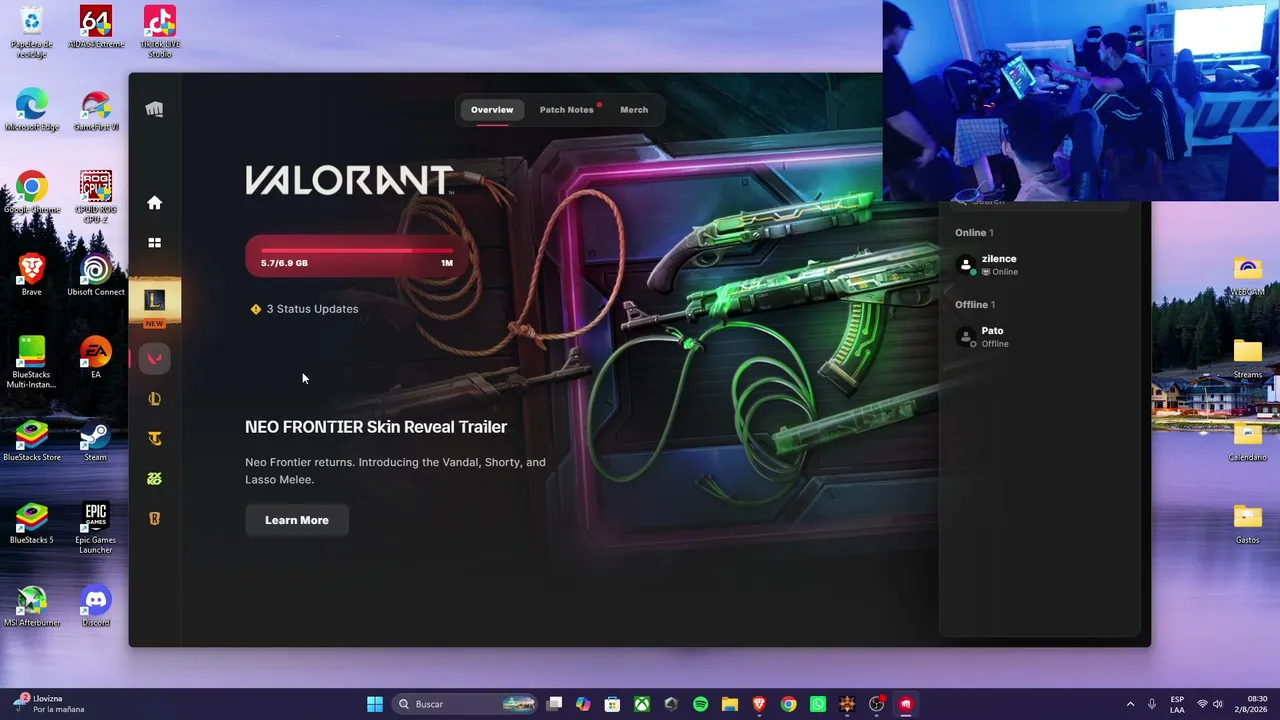Select the MSI Afterburner desktop shortcut
Viewport: 1280px width, 720px height.
coord(32,606)
